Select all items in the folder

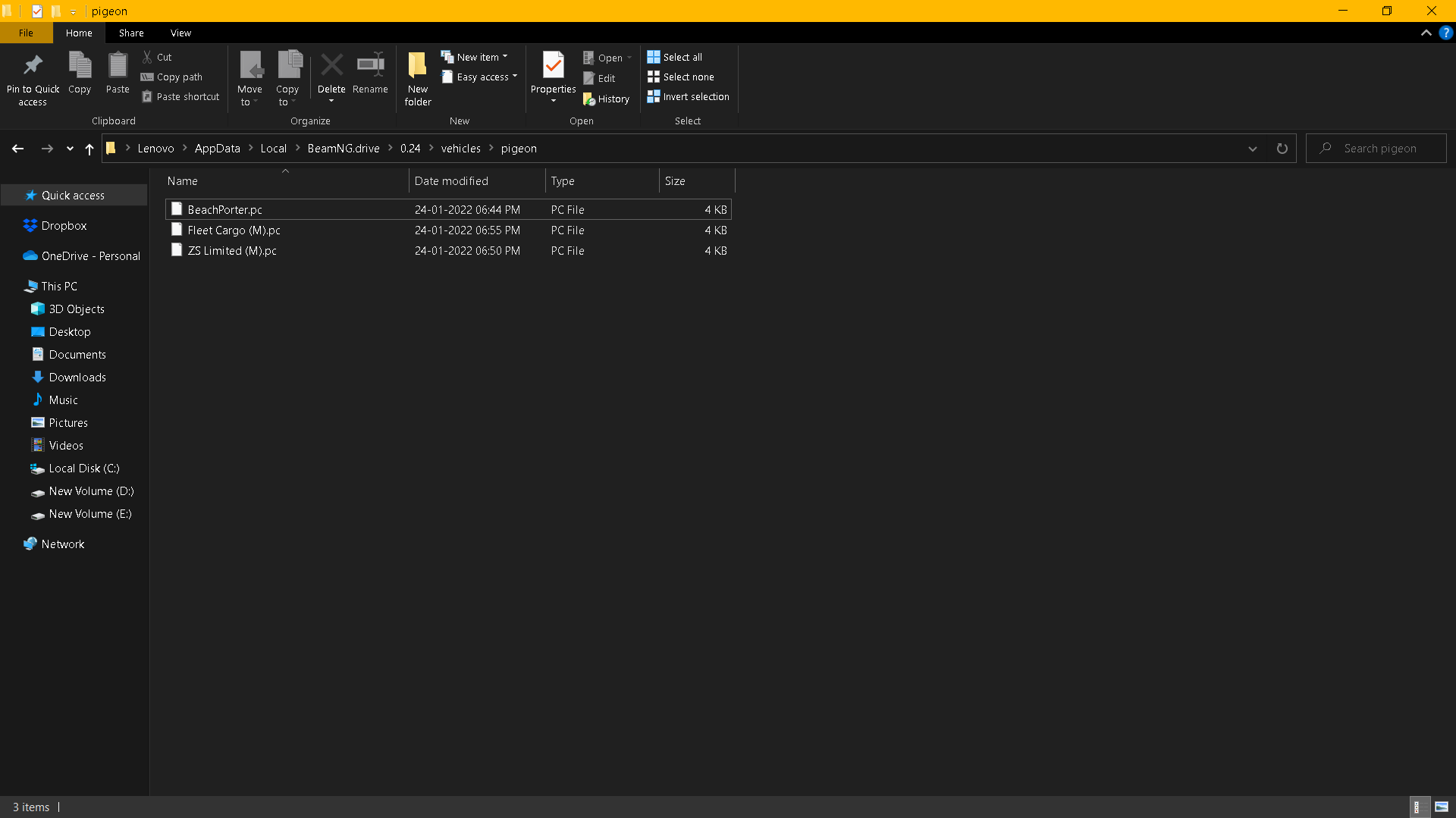pyautogui.click(x=675, y=57)
